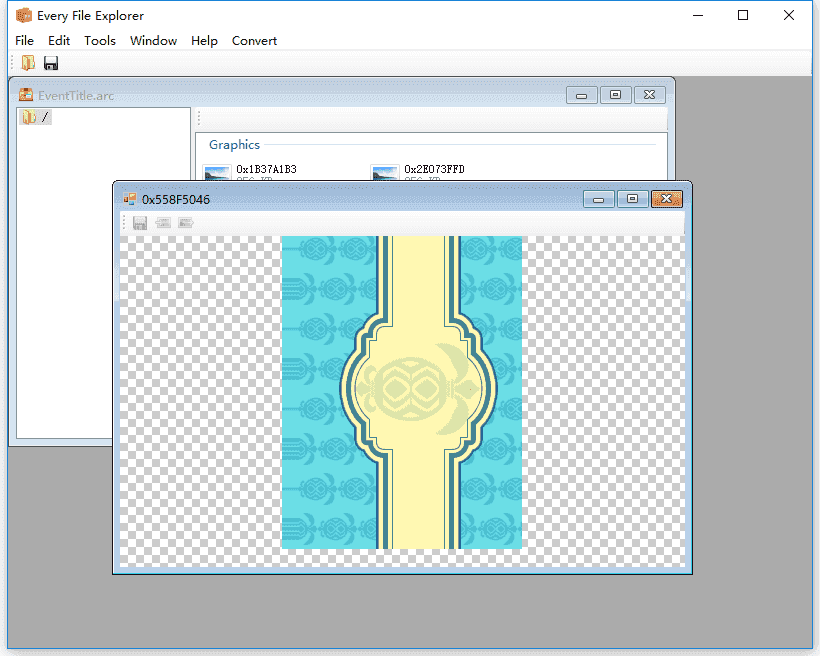Maximize the 0x558F5046 viewer window

pyautogui.click(x=632, y=199)
